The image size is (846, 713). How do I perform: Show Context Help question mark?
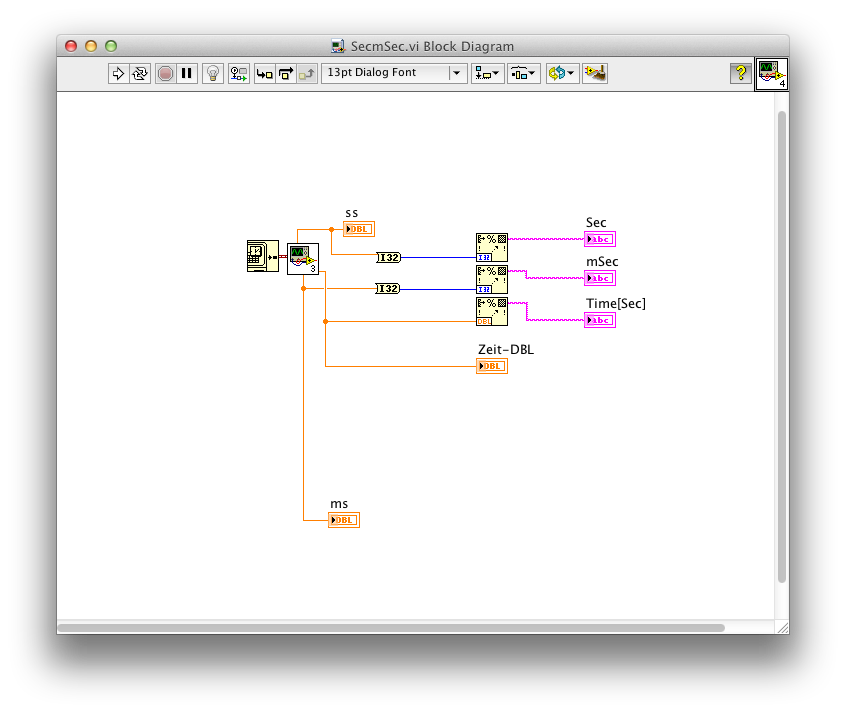click(740, 73)
